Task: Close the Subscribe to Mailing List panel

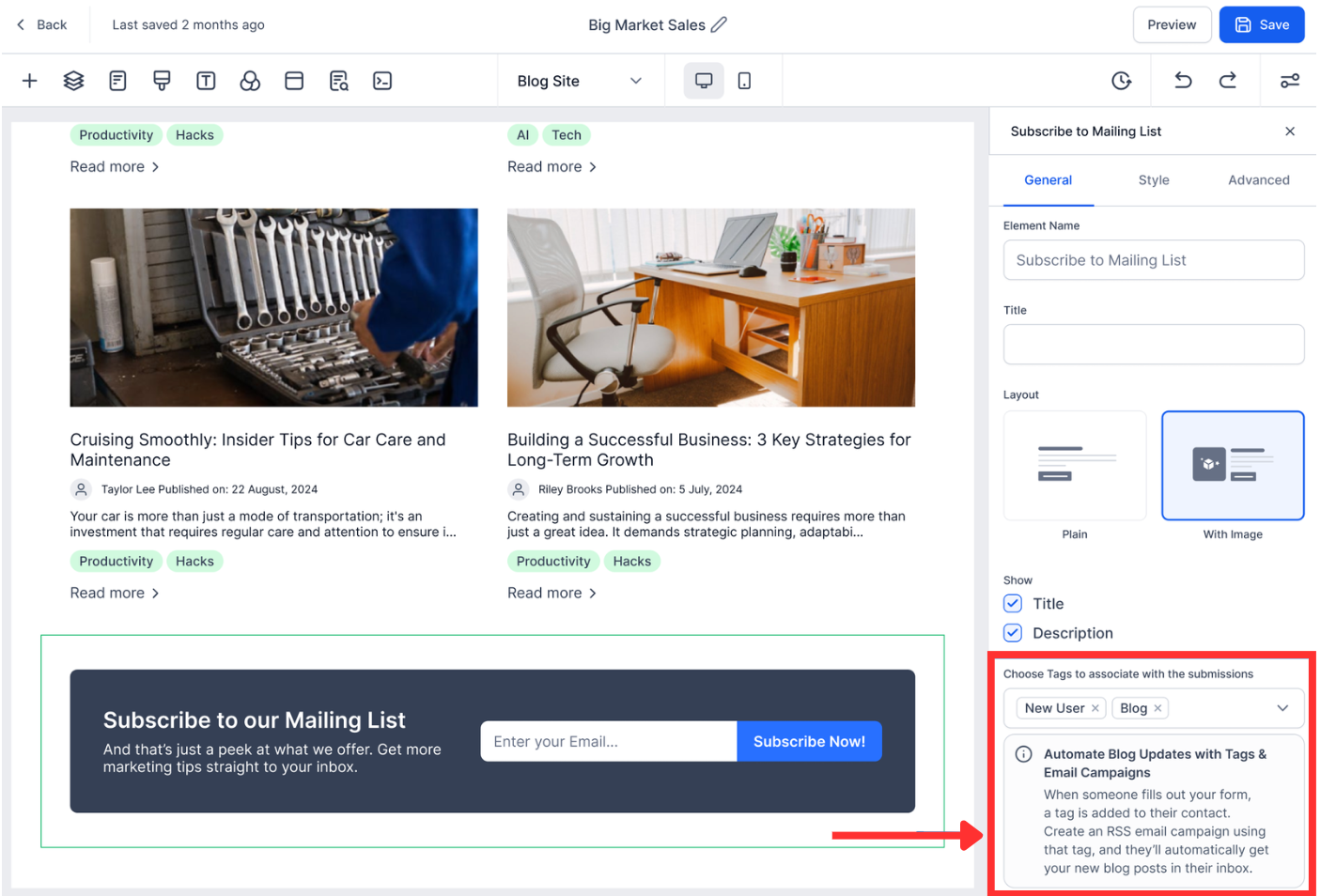Action: coord(1290,131)
